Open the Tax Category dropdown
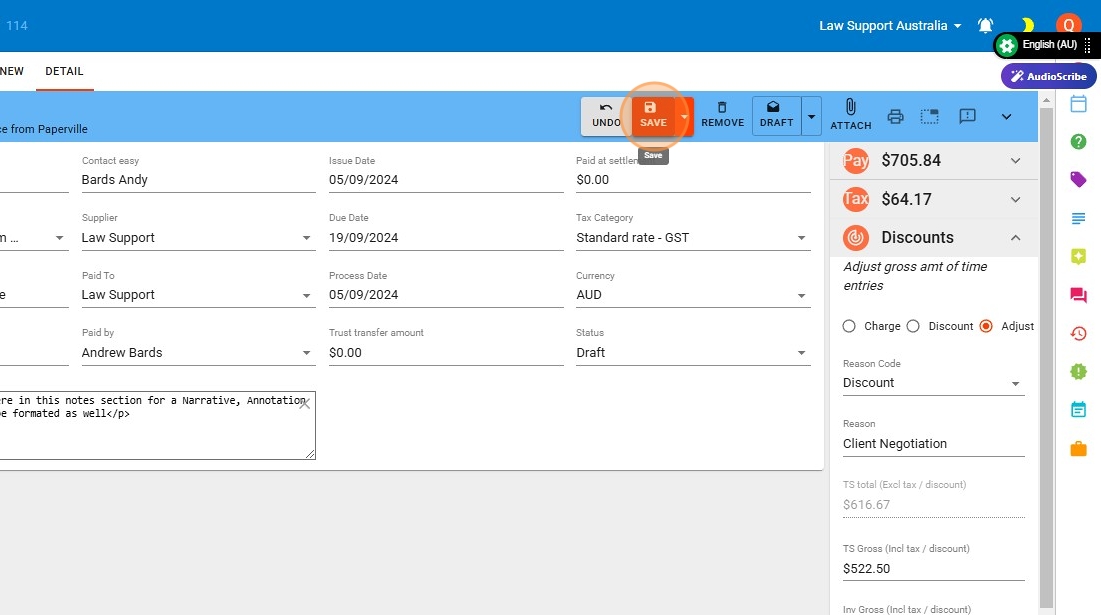The image size is (1101, 615). click(692, 238)
